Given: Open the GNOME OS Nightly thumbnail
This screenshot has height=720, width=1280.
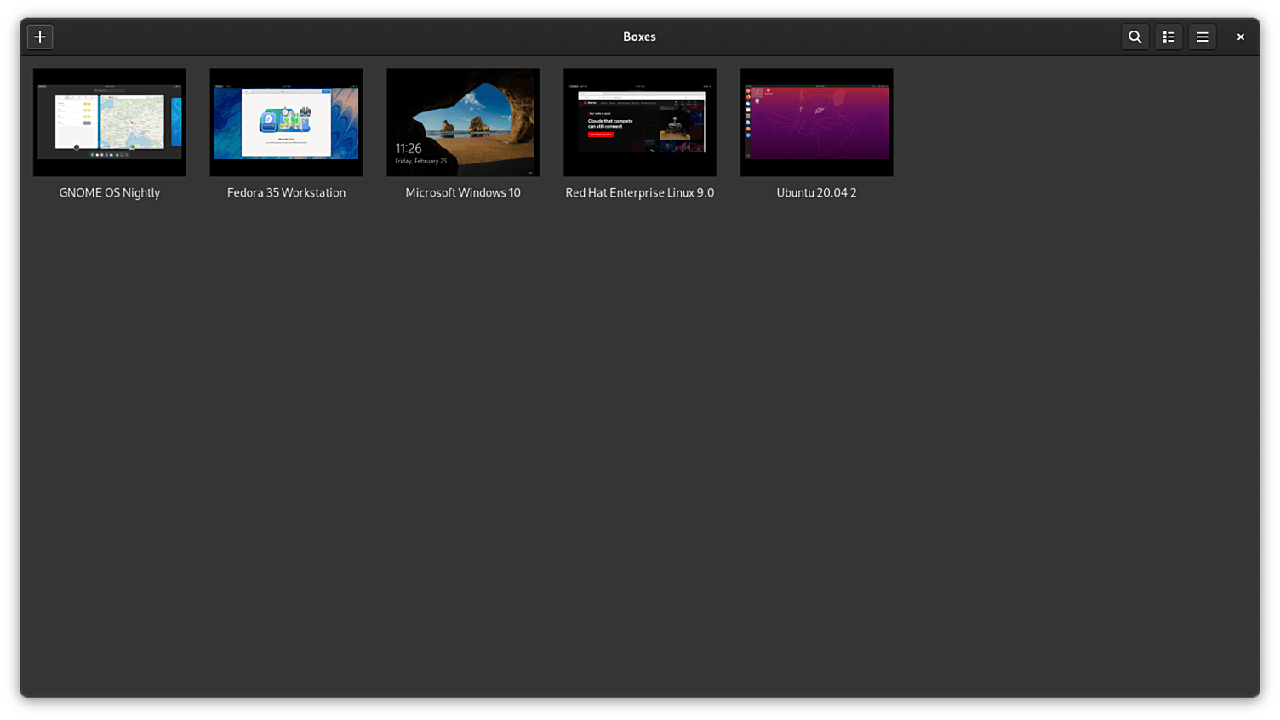Looking at the screenshot, I should click(110, 122).
